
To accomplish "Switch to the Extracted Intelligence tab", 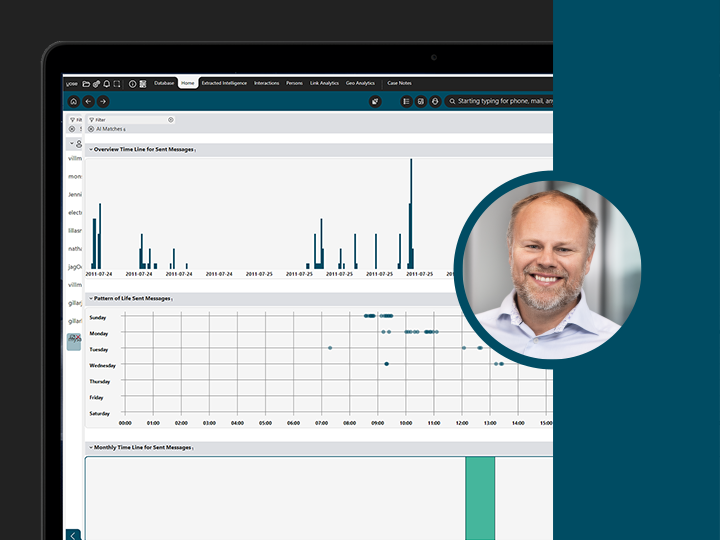I will (x=225, y=83).
